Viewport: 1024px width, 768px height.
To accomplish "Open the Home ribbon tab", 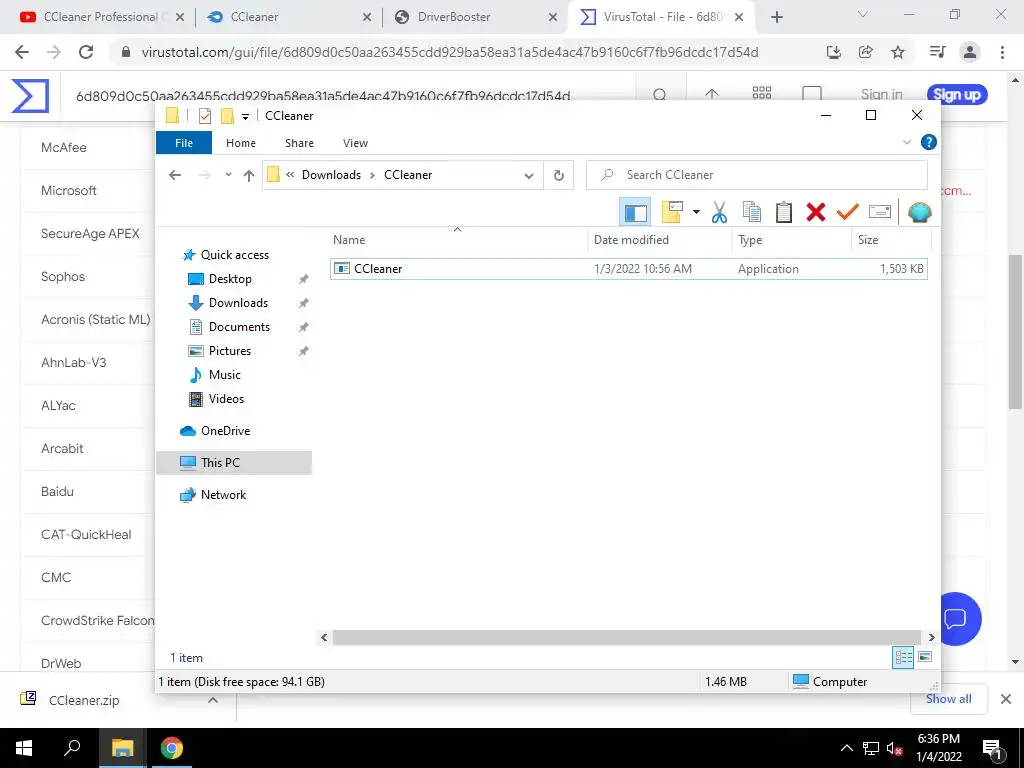I will coord(240,142).
